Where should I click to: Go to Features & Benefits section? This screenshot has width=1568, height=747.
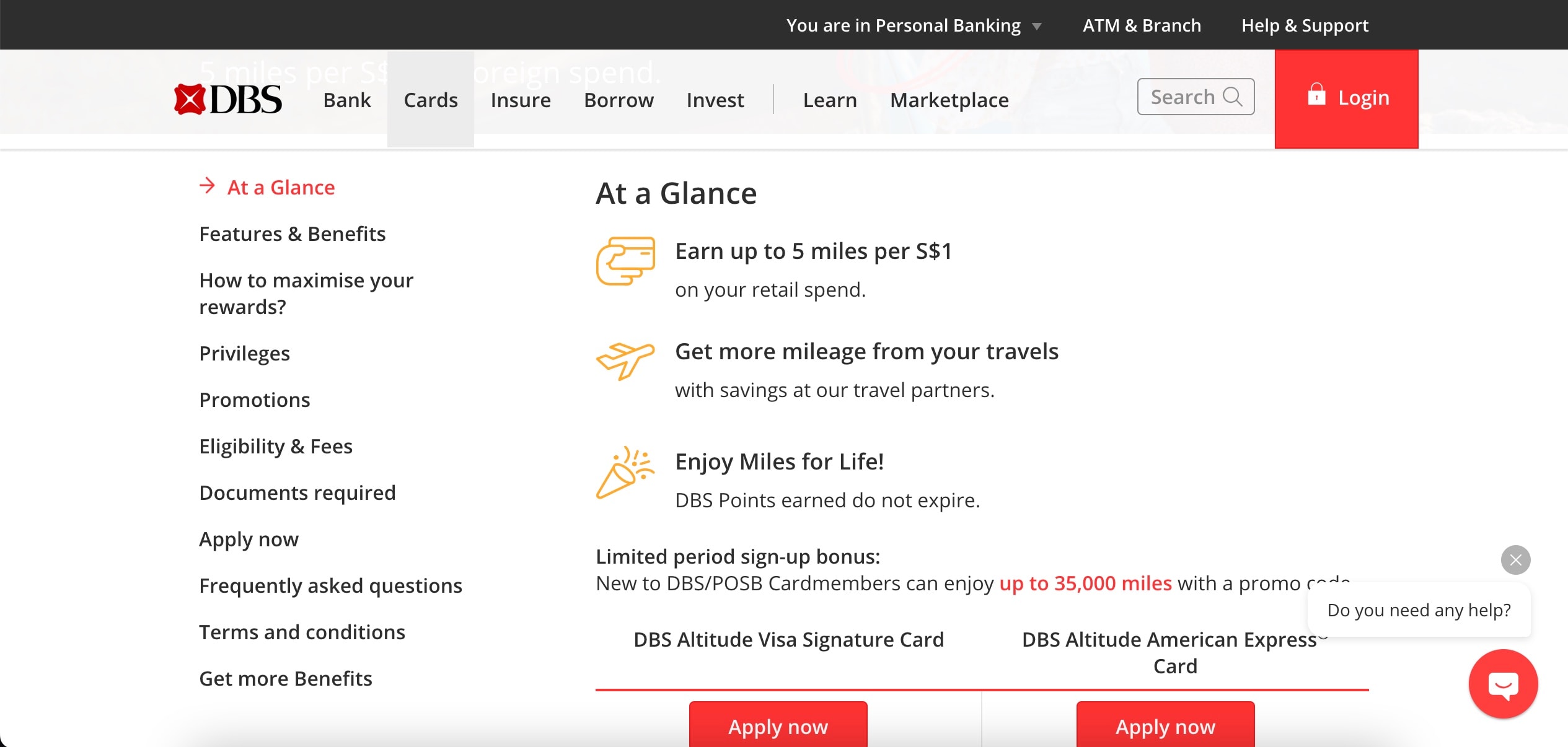(x=293, y=234)
